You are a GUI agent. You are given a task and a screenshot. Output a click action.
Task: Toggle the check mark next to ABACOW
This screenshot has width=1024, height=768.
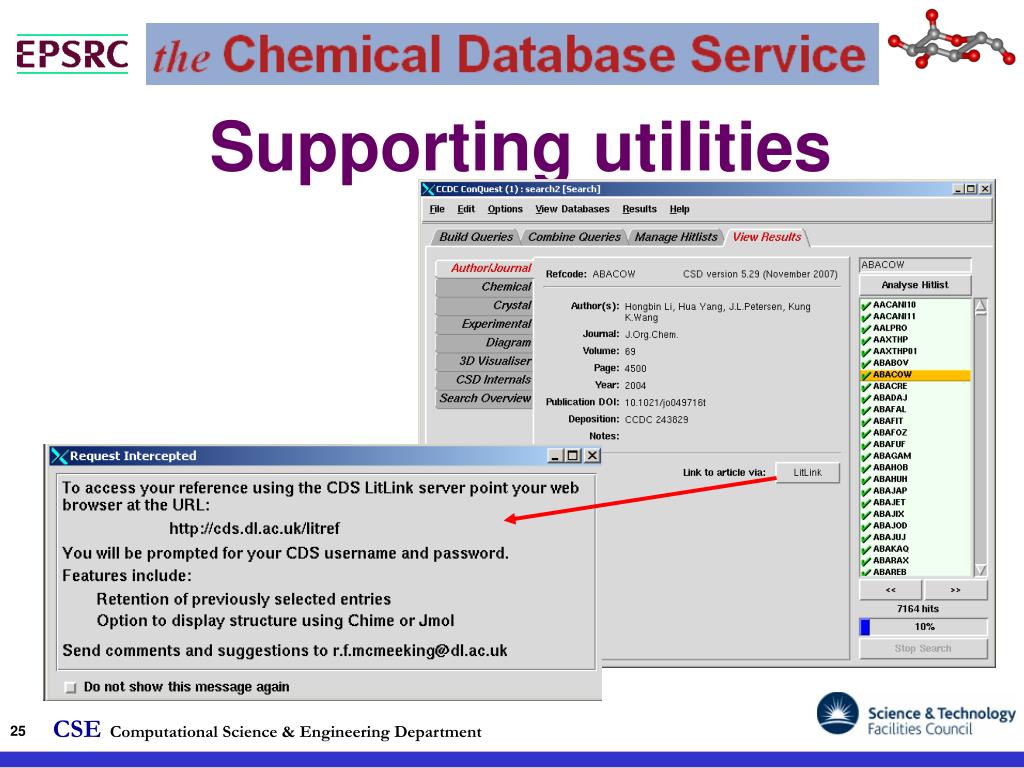[867, 375]
